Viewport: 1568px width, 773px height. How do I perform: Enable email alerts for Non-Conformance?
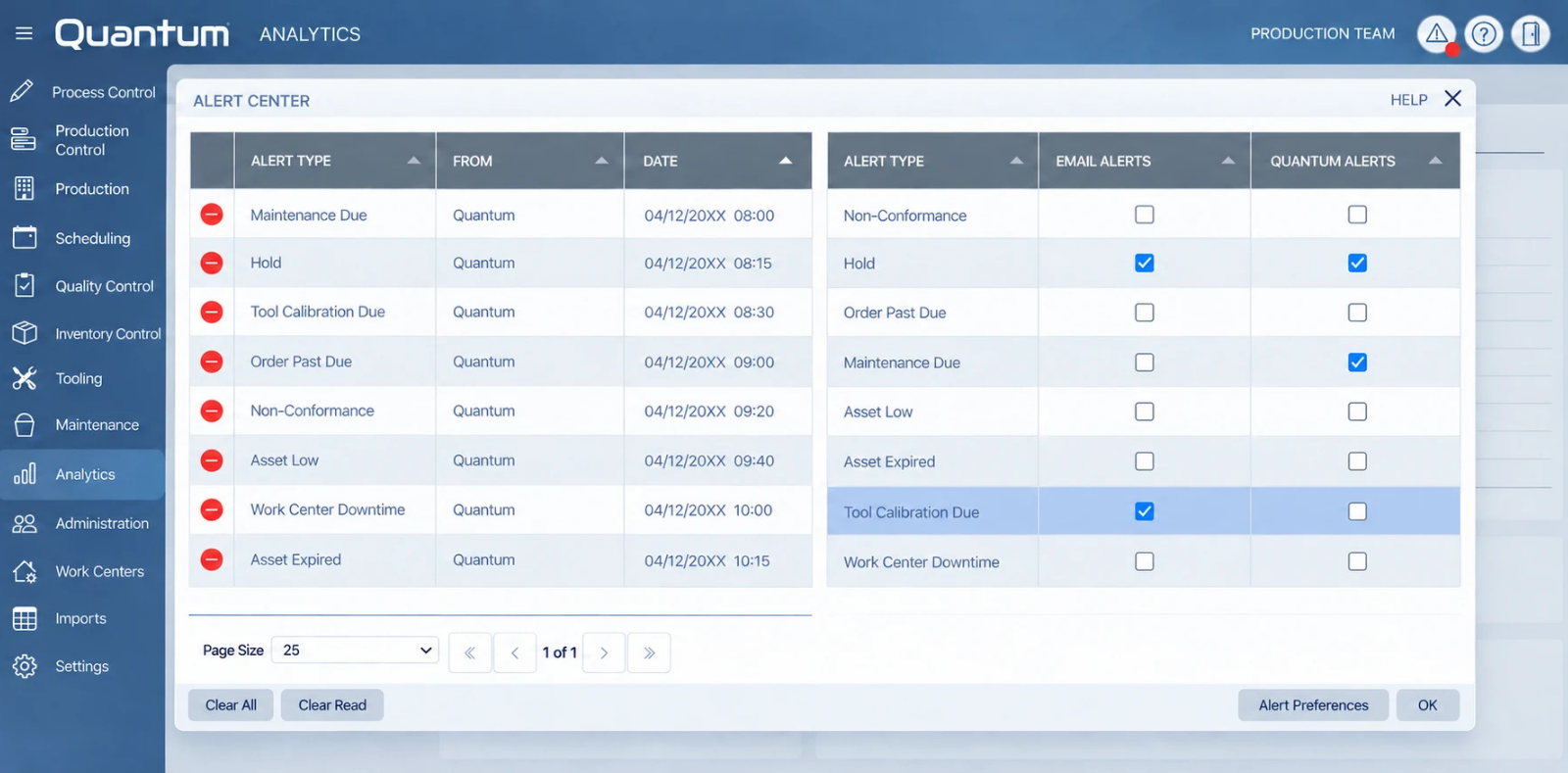1145,215
